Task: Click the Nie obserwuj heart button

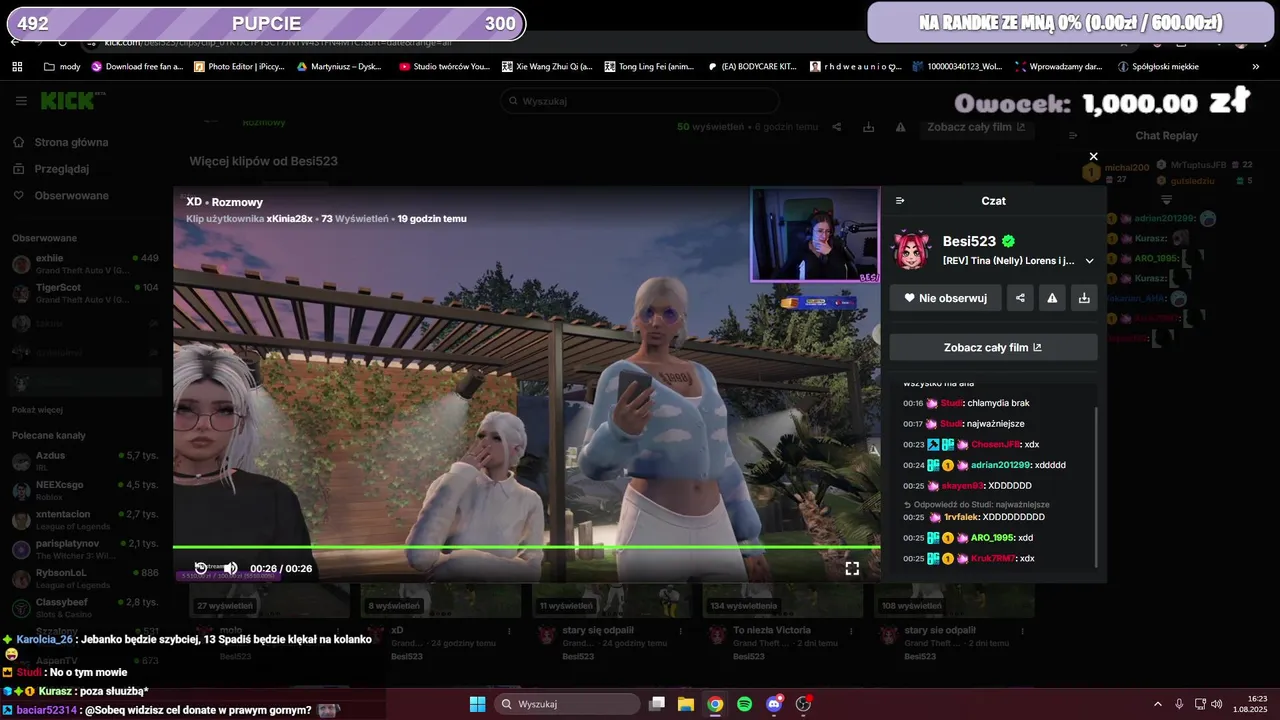Action: pos(945,297)
